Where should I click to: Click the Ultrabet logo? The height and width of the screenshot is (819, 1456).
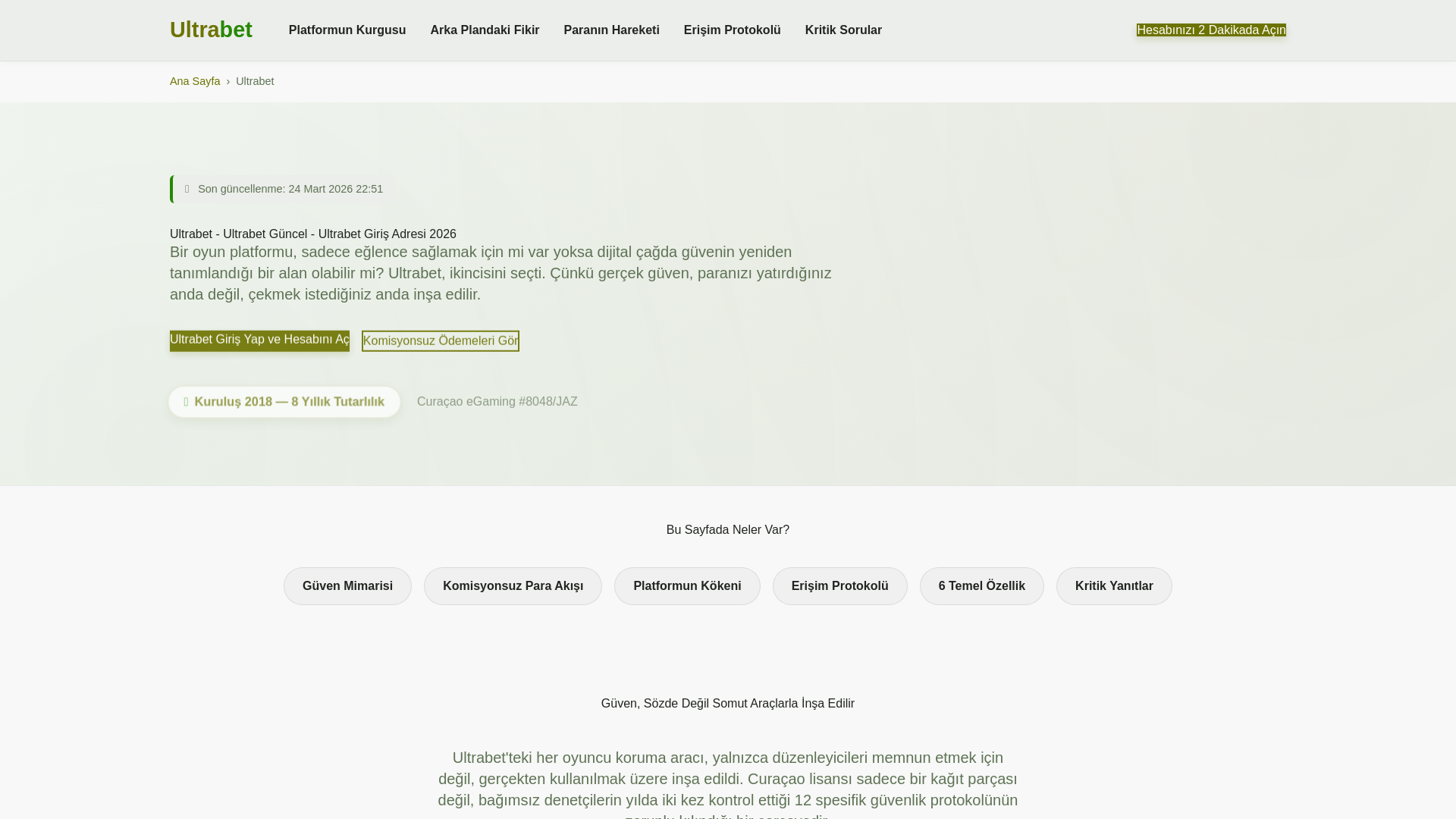click(x=211, y=30)
